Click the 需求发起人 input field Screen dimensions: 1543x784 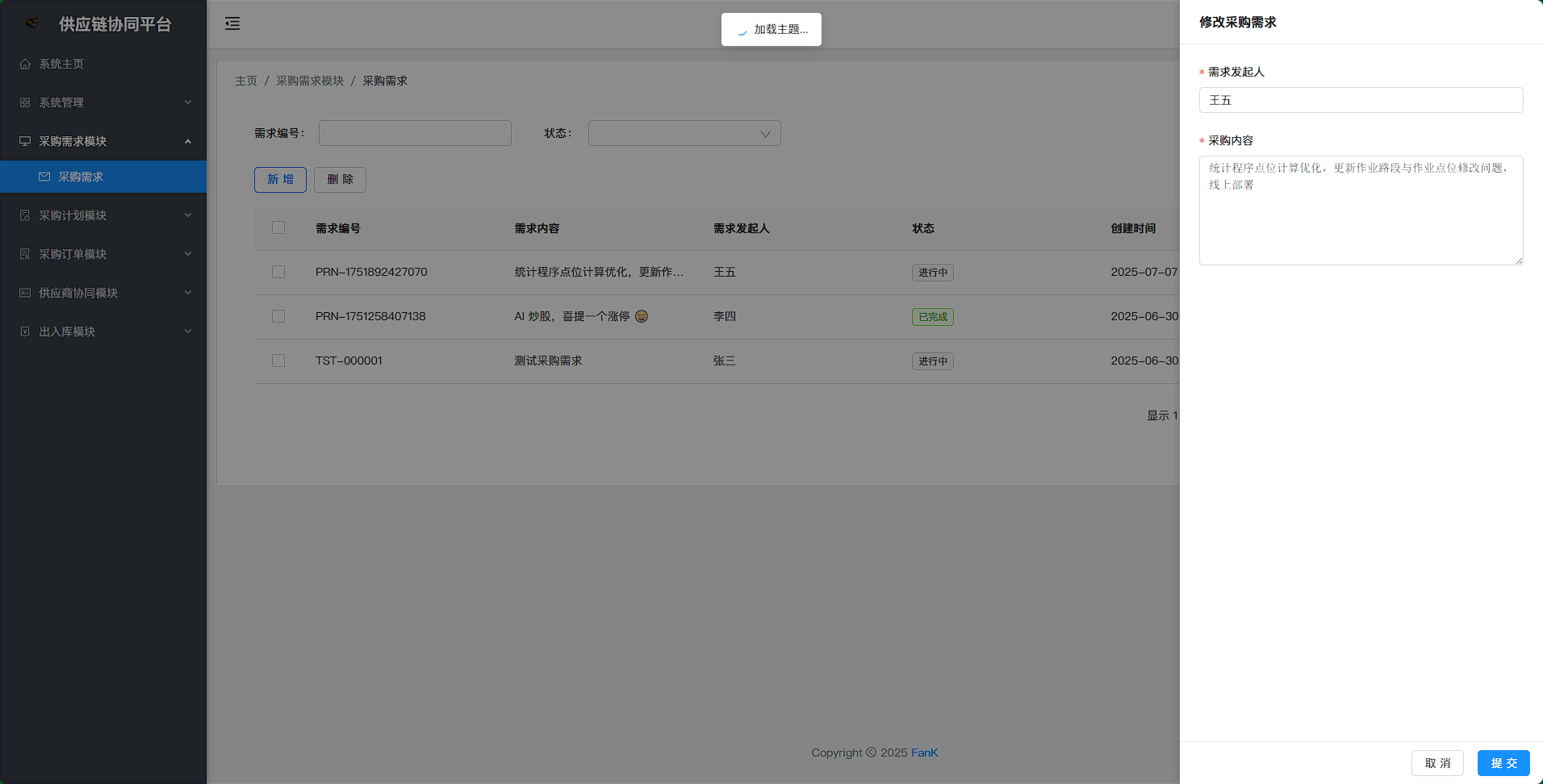coord(1361,100)
